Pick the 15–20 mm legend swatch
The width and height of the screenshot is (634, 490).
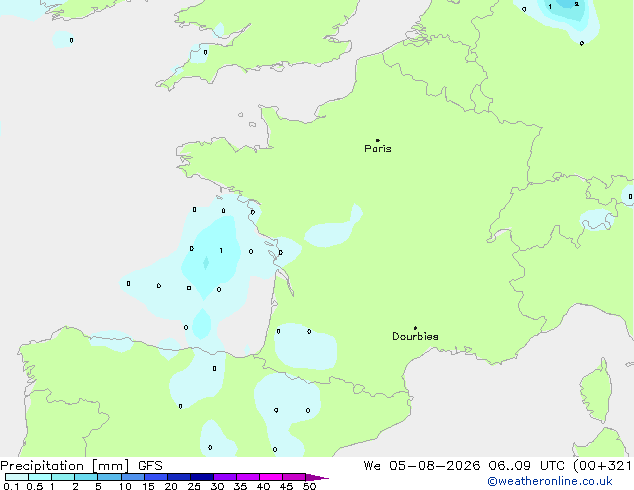[156, 477]
